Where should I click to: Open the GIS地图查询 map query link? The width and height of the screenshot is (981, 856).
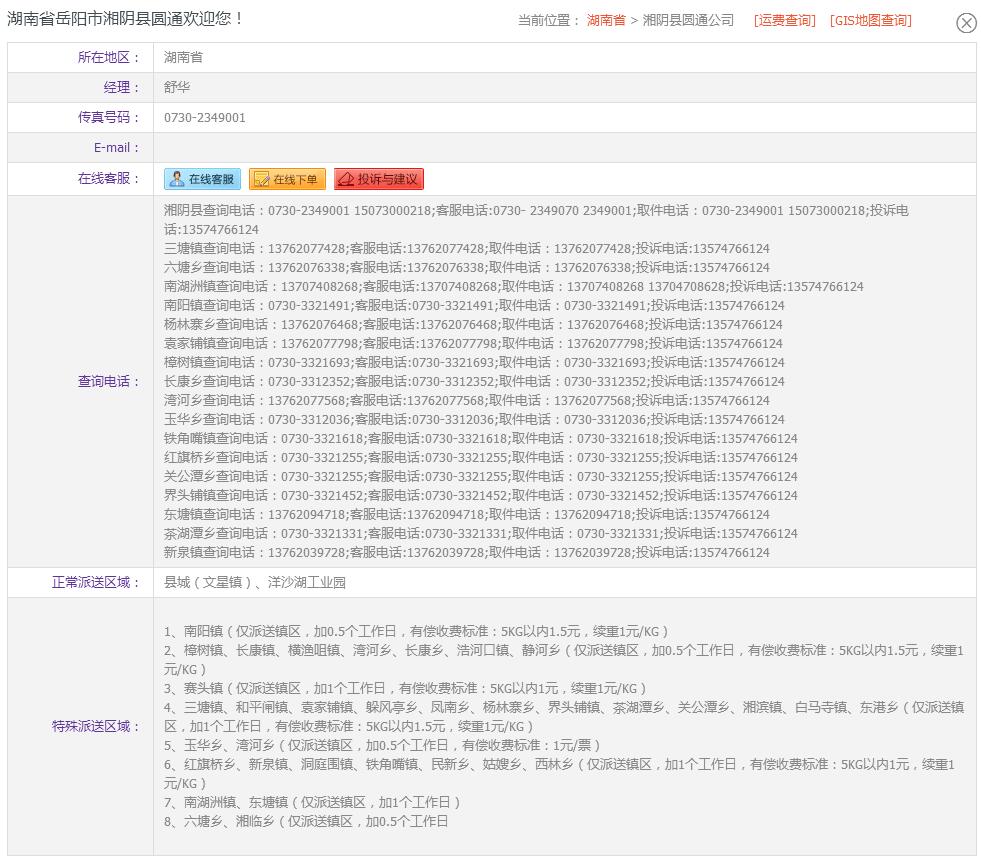click(x=870, y=20)
